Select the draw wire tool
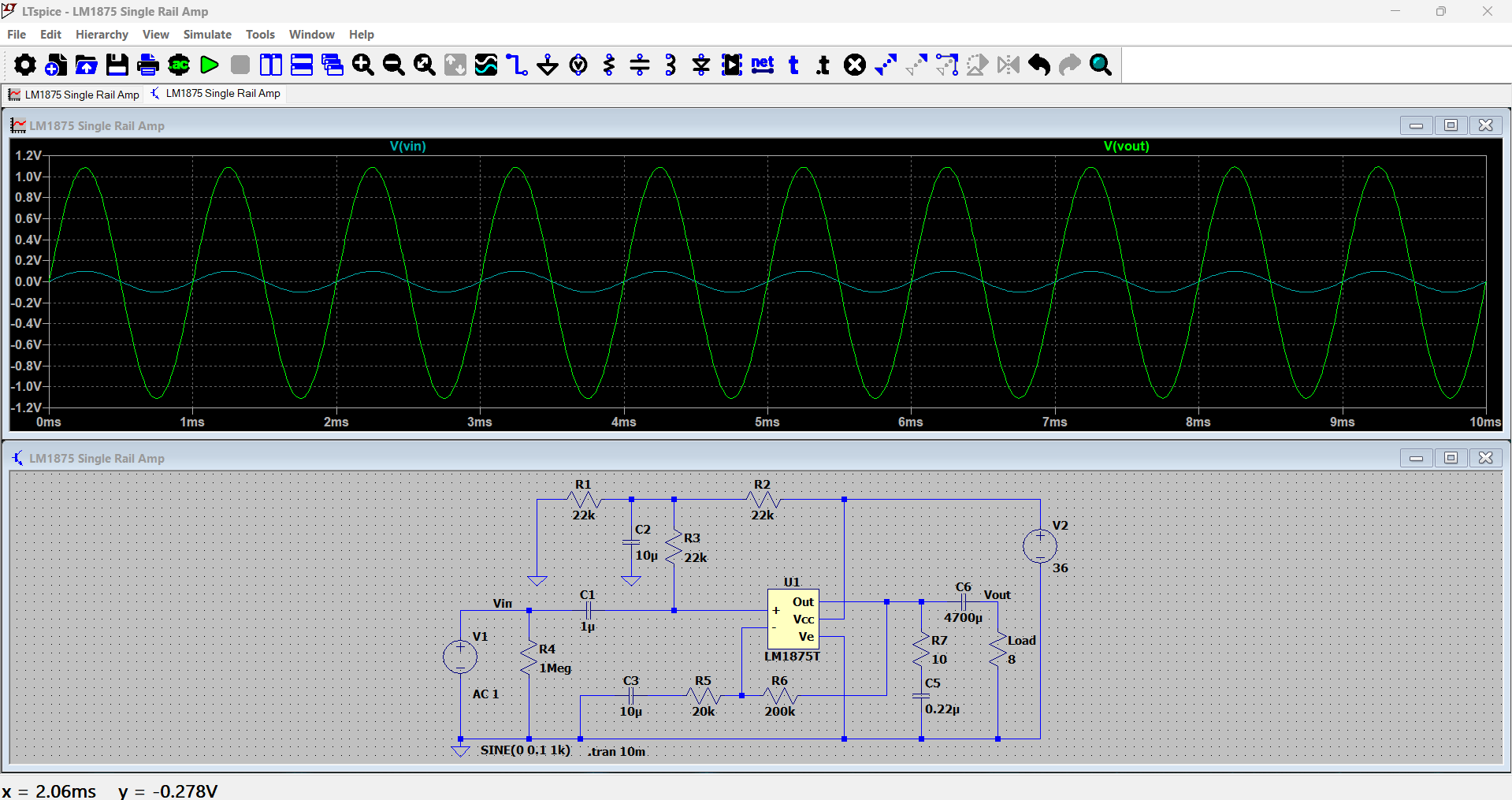 pos(517,65)
